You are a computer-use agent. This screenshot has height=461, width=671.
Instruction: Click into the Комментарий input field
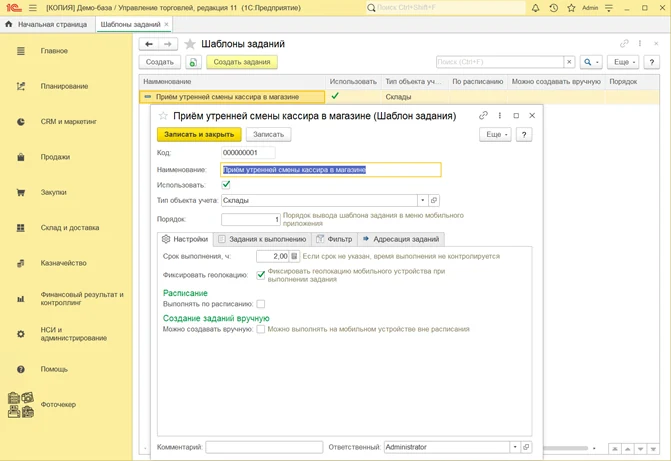[x=264, y=447]
